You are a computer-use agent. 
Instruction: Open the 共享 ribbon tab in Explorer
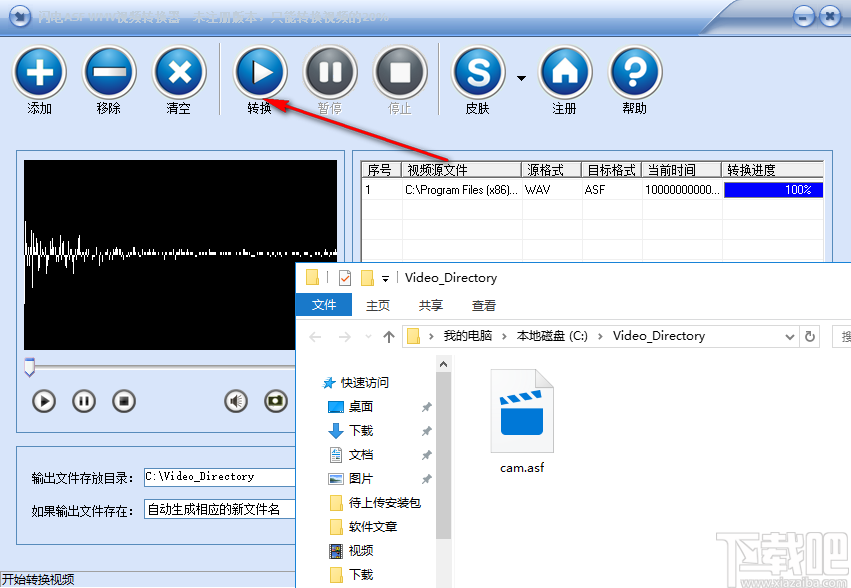click(431, 306)
